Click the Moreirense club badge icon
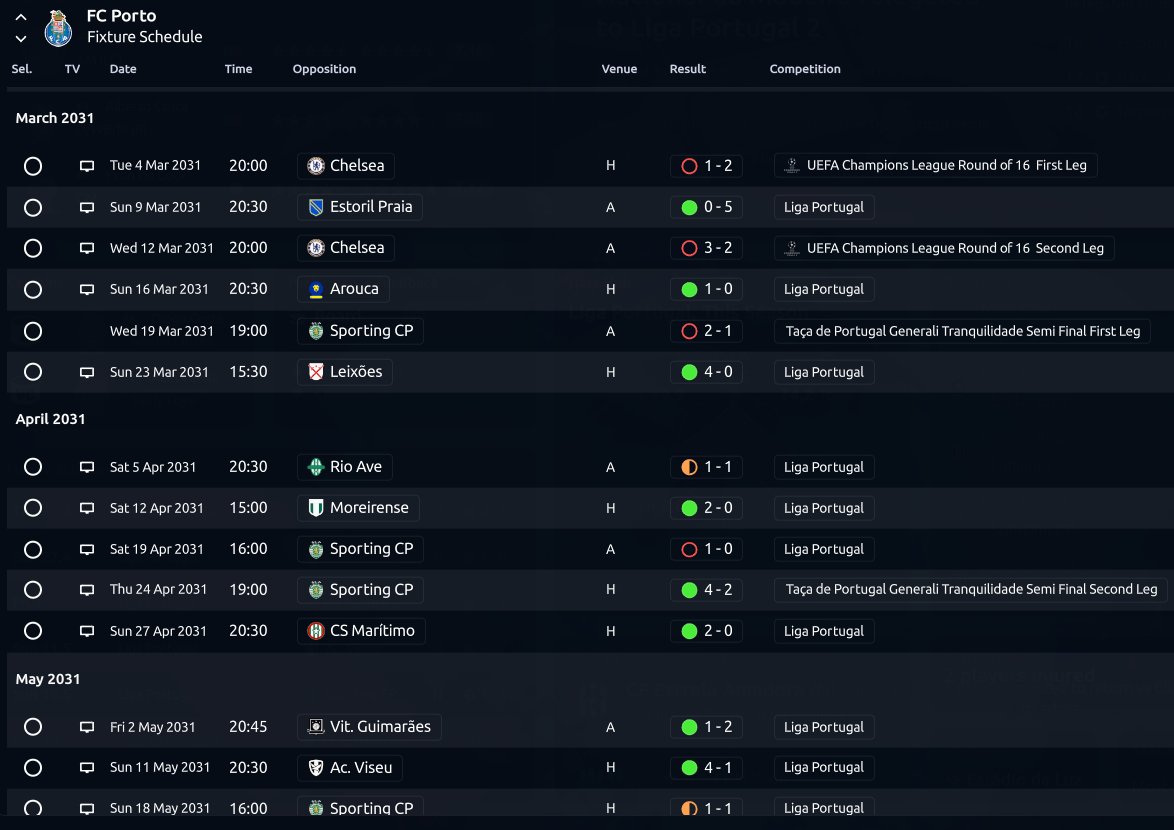1174x830 pixels. tap(316, 508)
